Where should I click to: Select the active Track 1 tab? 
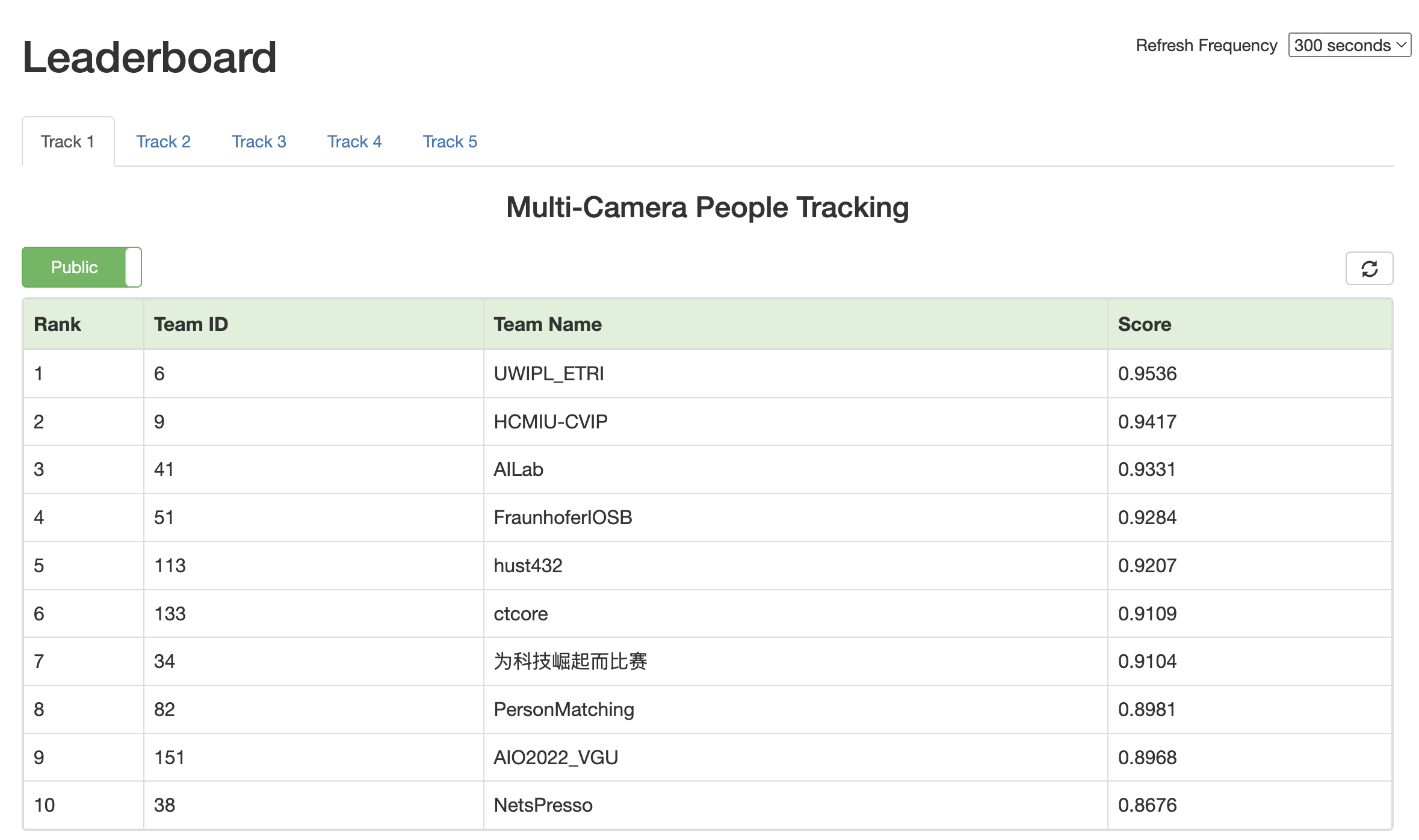point(67,141)
